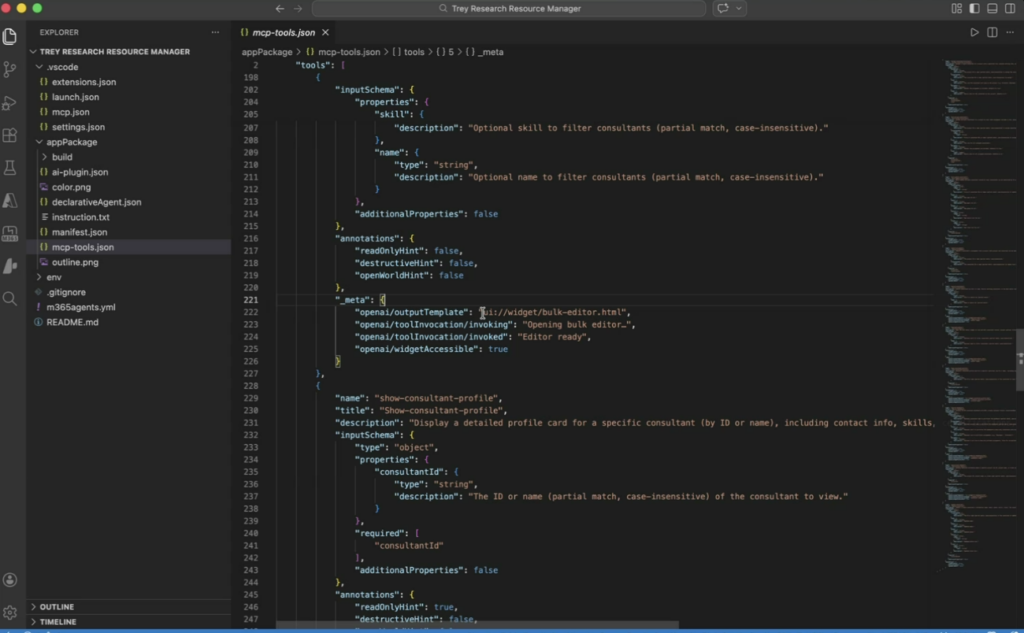Click the Run play icon in editor toolbar

[975, 32]
